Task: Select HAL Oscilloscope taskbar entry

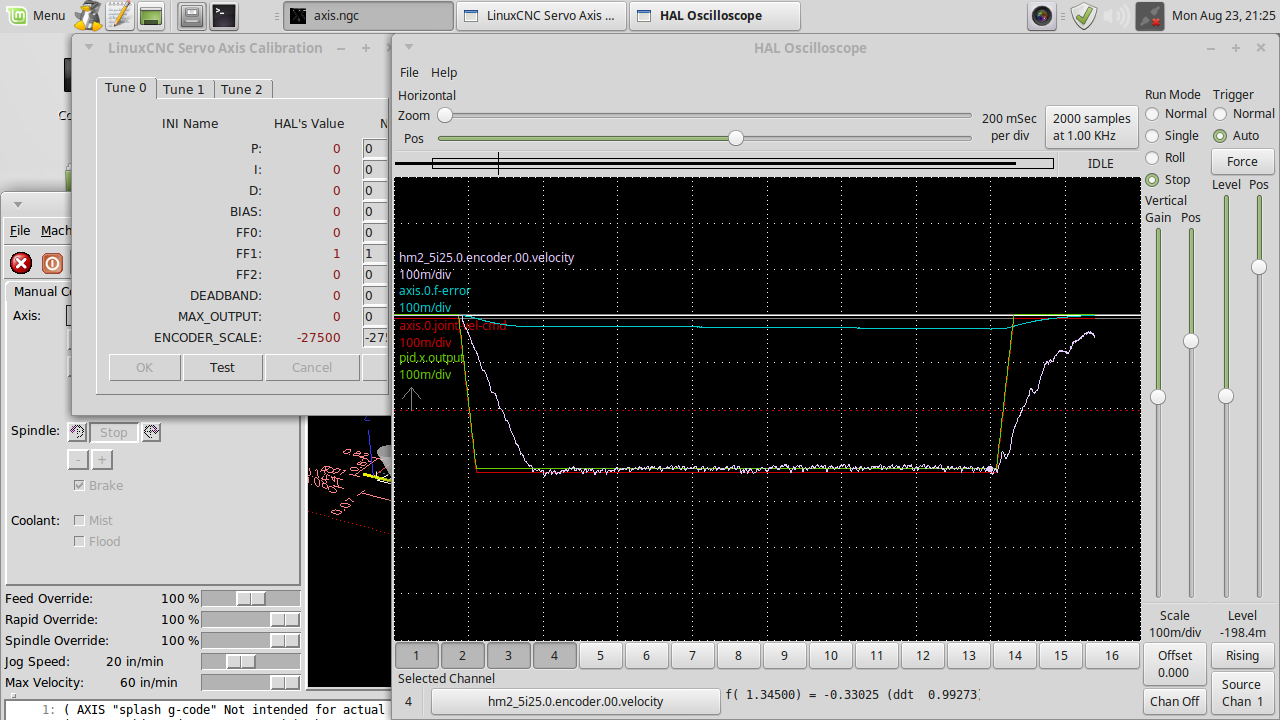Action: point(715,15)
